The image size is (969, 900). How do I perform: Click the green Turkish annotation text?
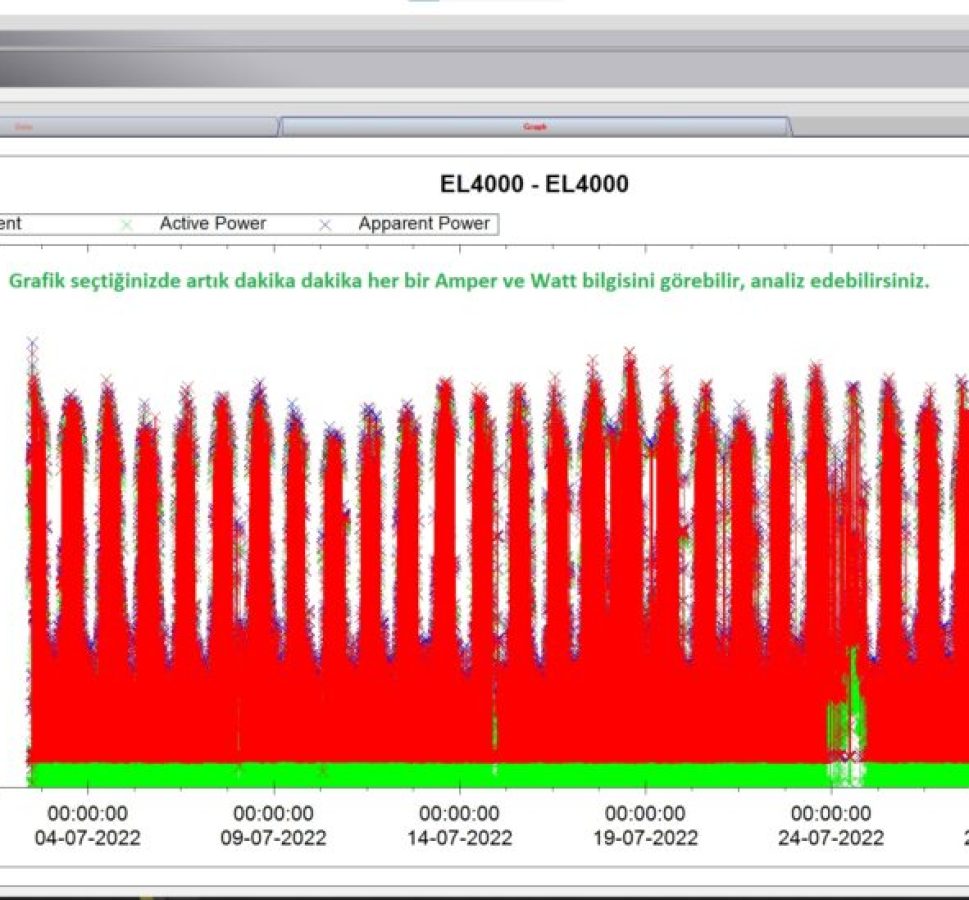[468, 281]
